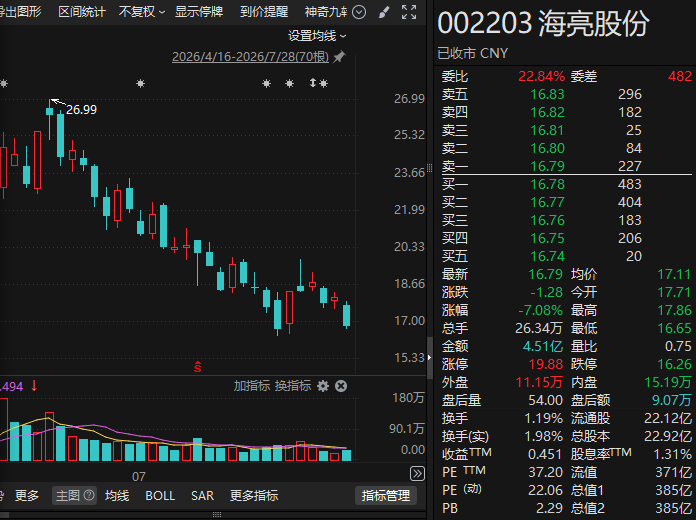The image size is (696, 520).
Task: Select the SAR indicator tab
Action: tap(202, 496)
